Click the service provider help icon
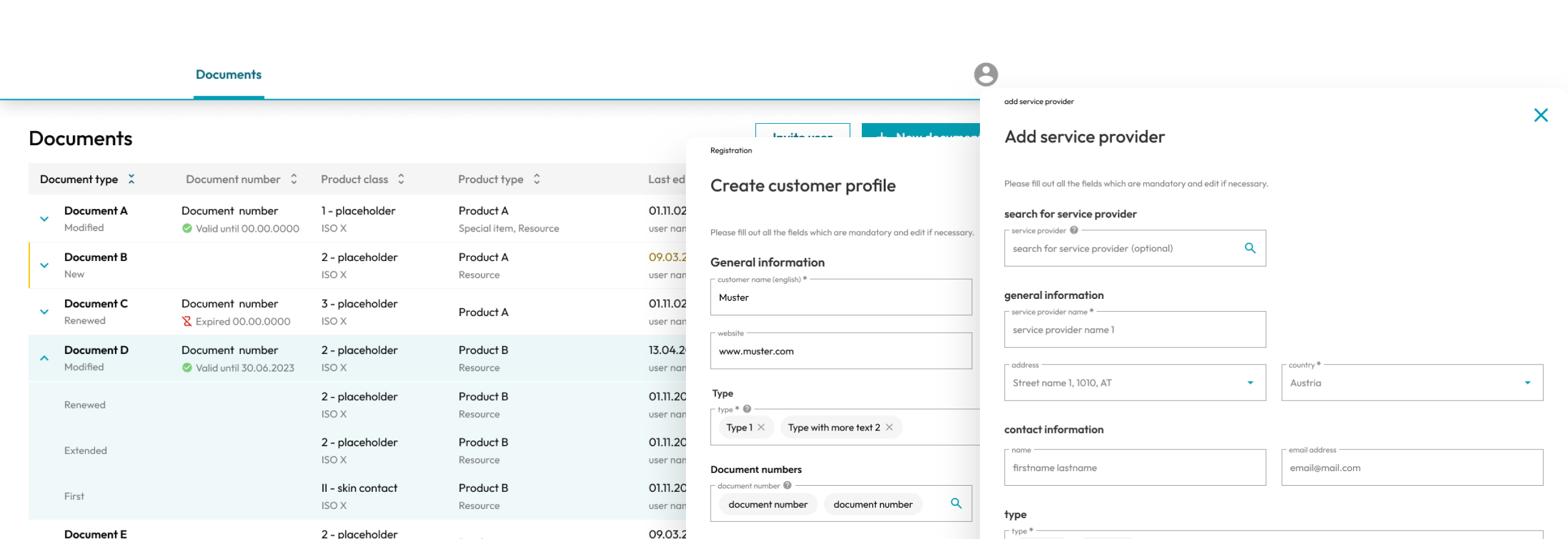 (1074, 230)
